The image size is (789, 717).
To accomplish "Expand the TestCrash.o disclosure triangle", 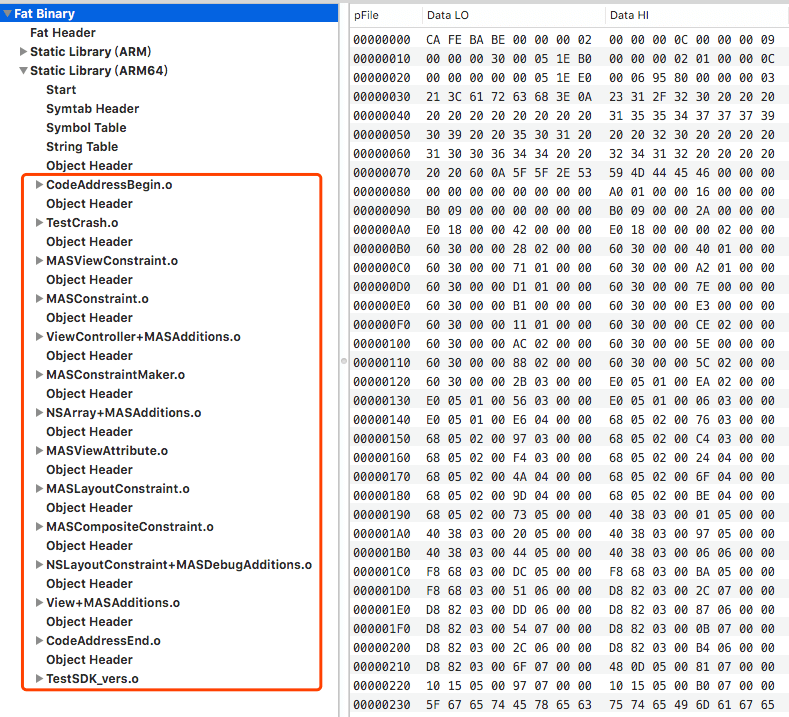I will pyautogui.click(x=39, y=223).
